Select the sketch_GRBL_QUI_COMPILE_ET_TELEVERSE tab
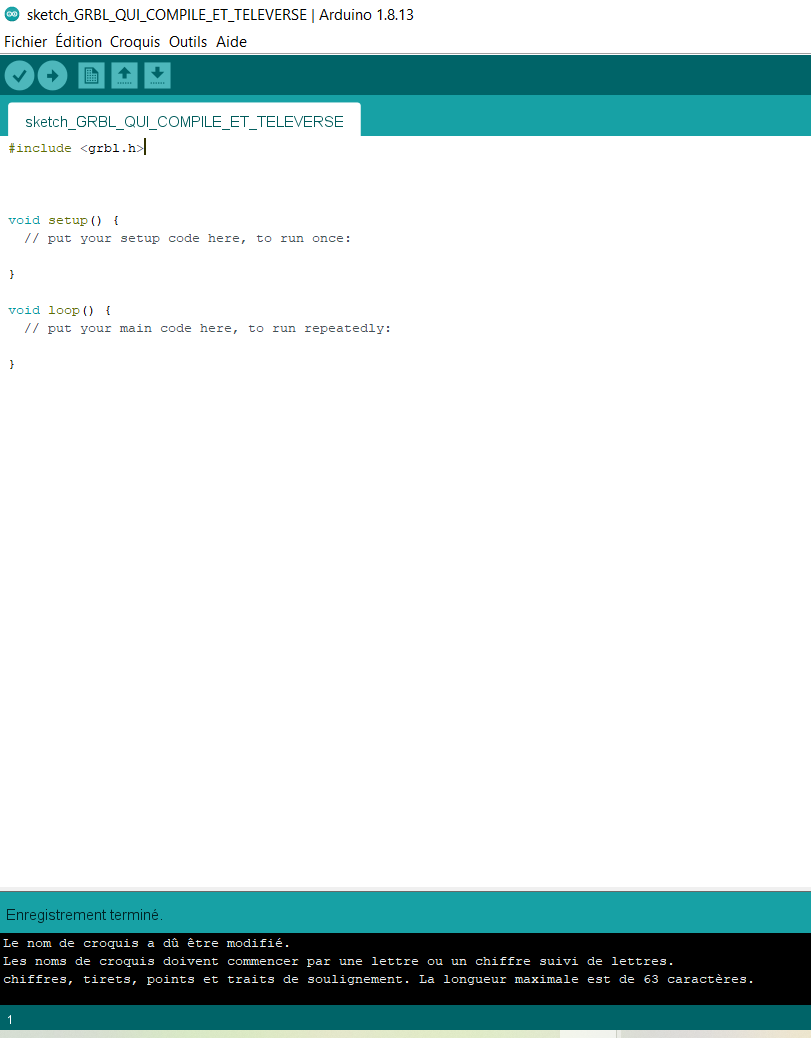 point(184,121)
